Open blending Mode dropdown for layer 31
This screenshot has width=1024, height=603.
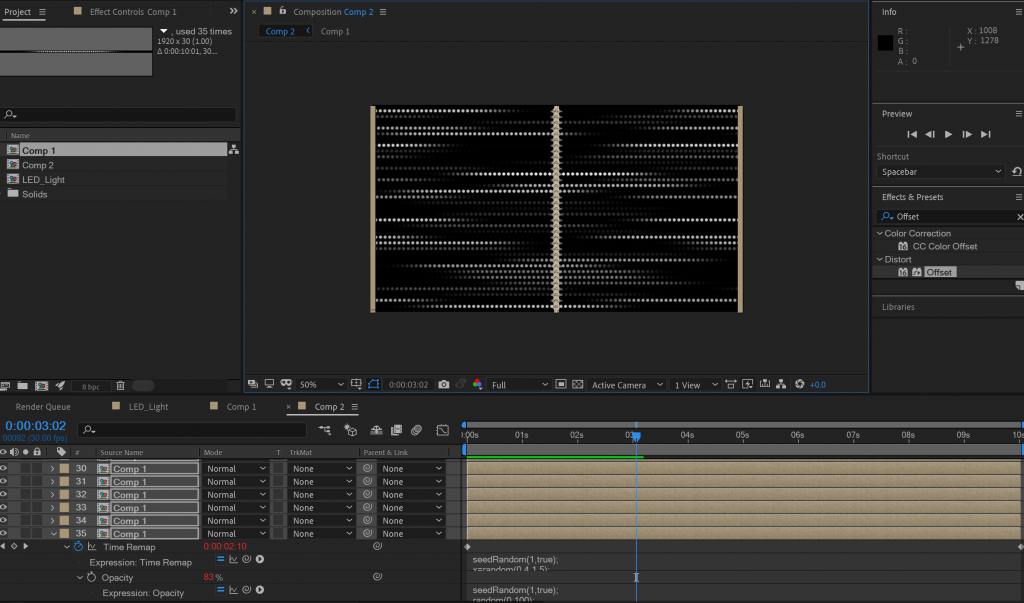[236, 482]
